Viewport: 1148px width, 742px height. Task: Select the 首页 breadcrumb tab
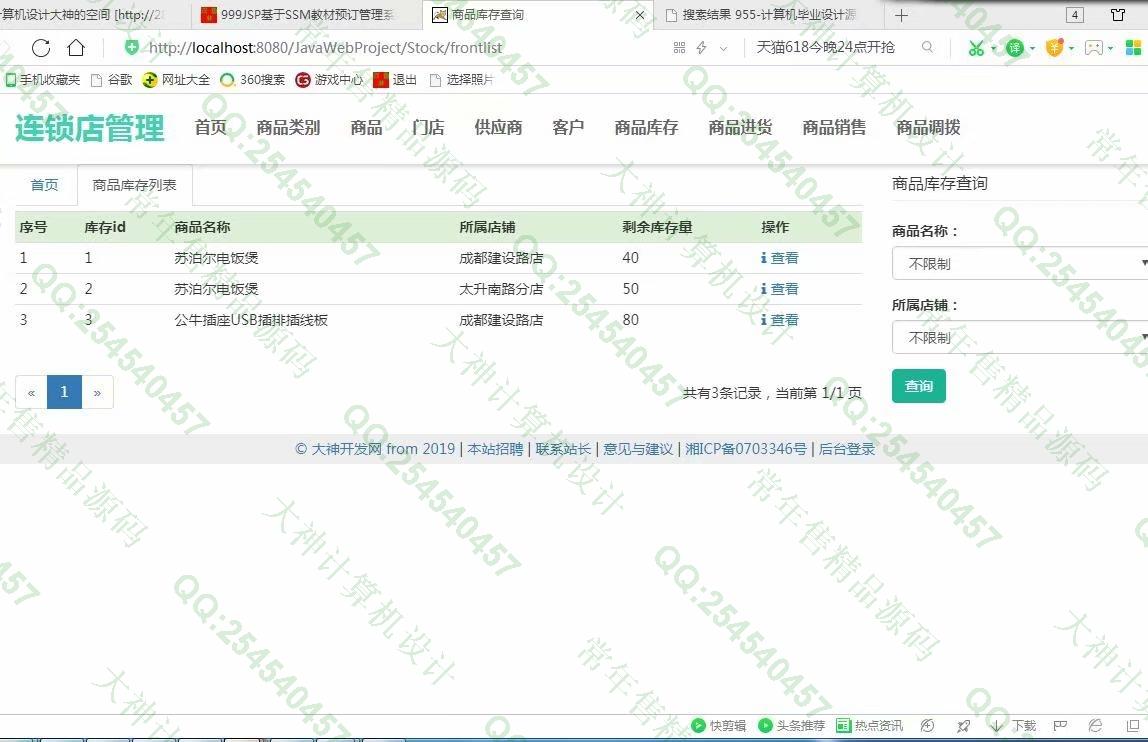pyautogui.click(x=45, y=185)
